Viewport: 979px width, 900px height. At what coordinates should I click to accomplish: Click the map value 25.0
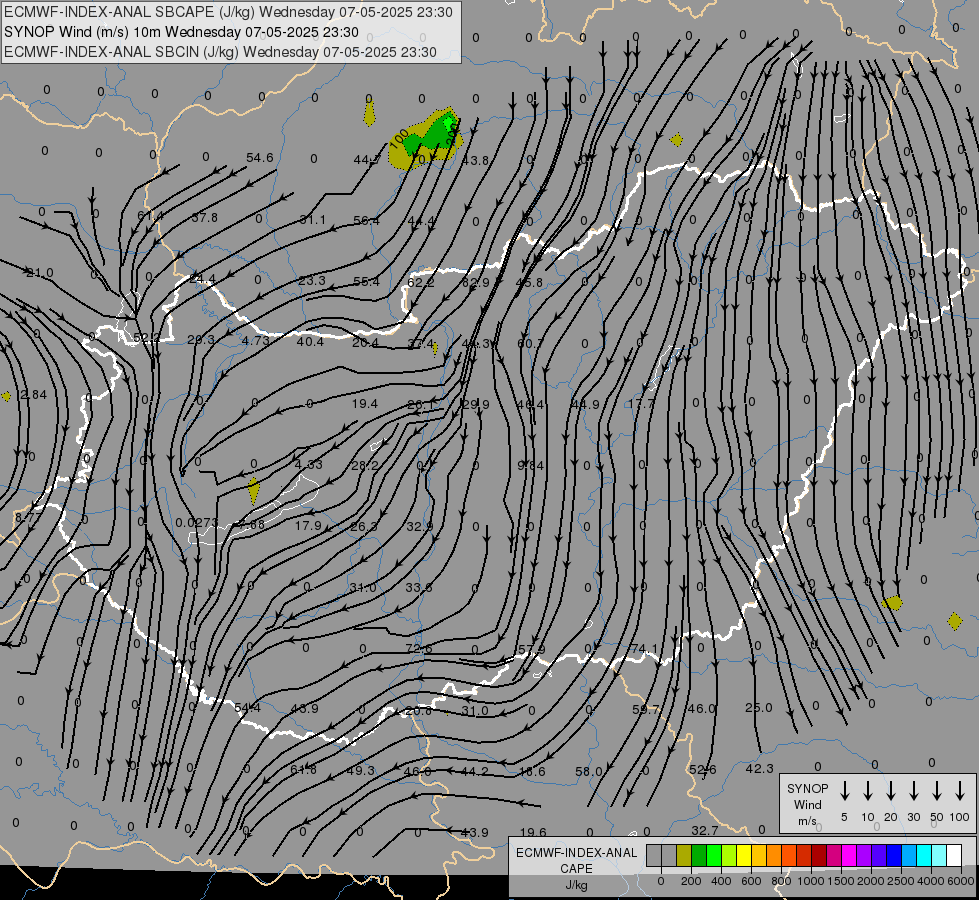pos(759,708)
